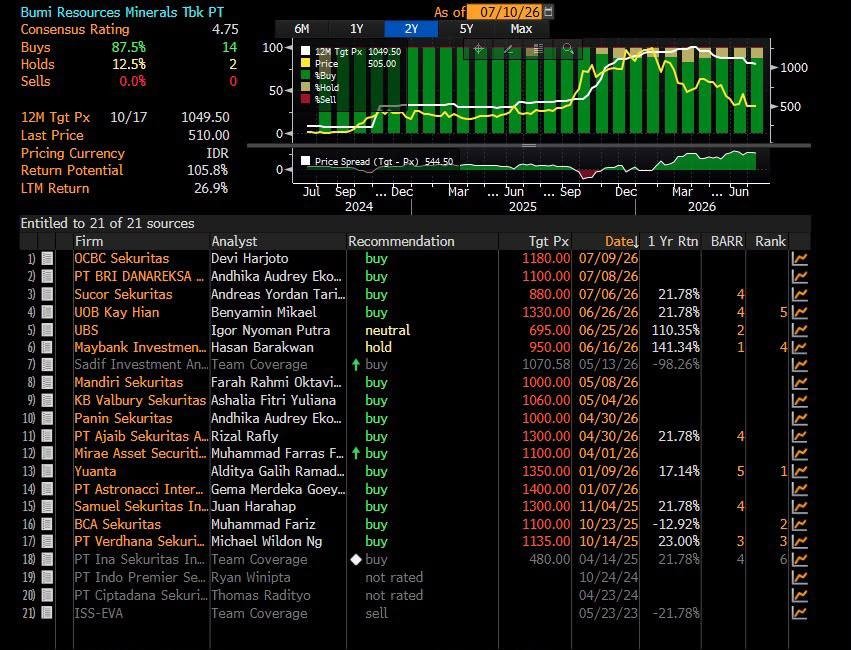Viewport: 851px width, 650px height.
Task: Activate the chart crosshair tool
Action: coord(479,49)
